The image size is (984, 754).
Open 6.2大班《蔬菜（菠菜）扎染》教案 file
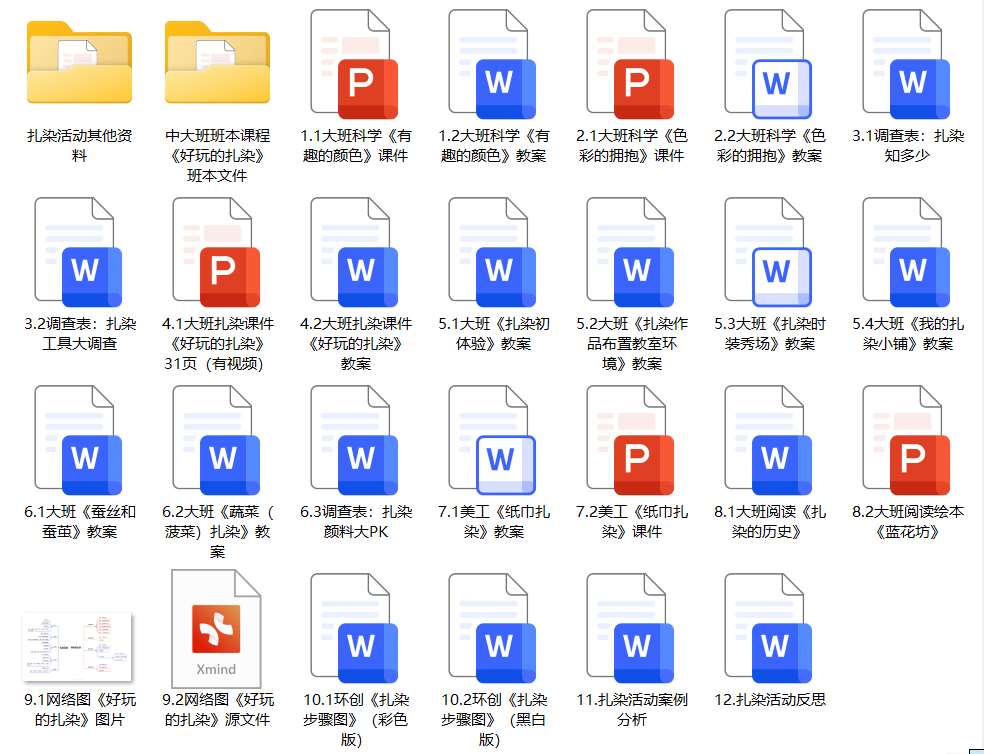click(x=217, y=442)
